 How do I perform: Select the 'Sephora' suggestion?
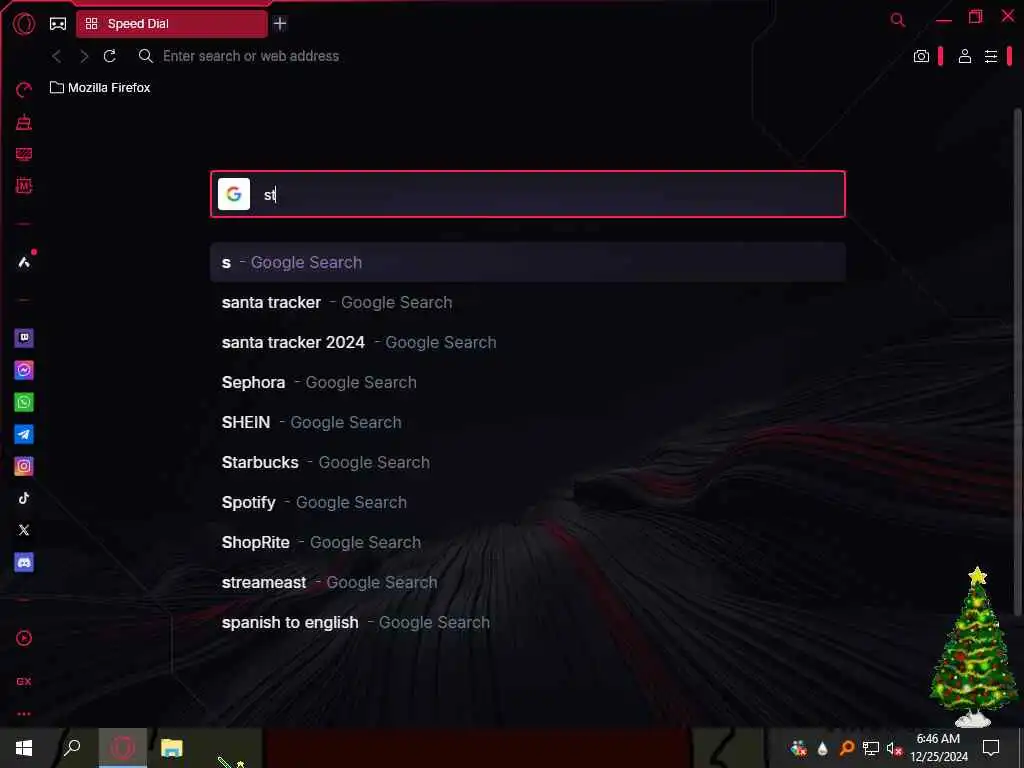[x=528, y=382]
